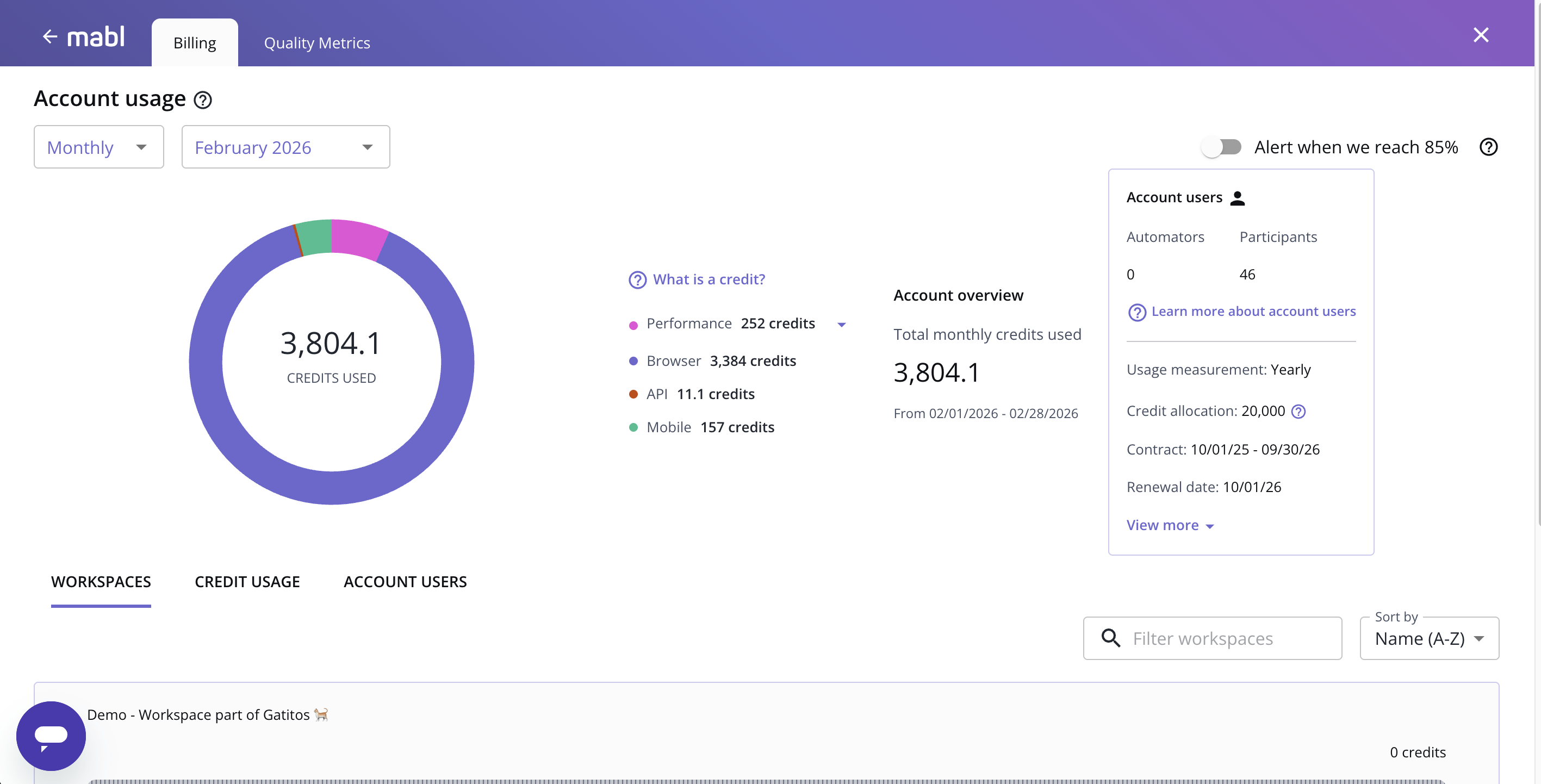Click the search magnifier in workspace filter
This screenshot has width=1541, height=784.
[1111, 638]
